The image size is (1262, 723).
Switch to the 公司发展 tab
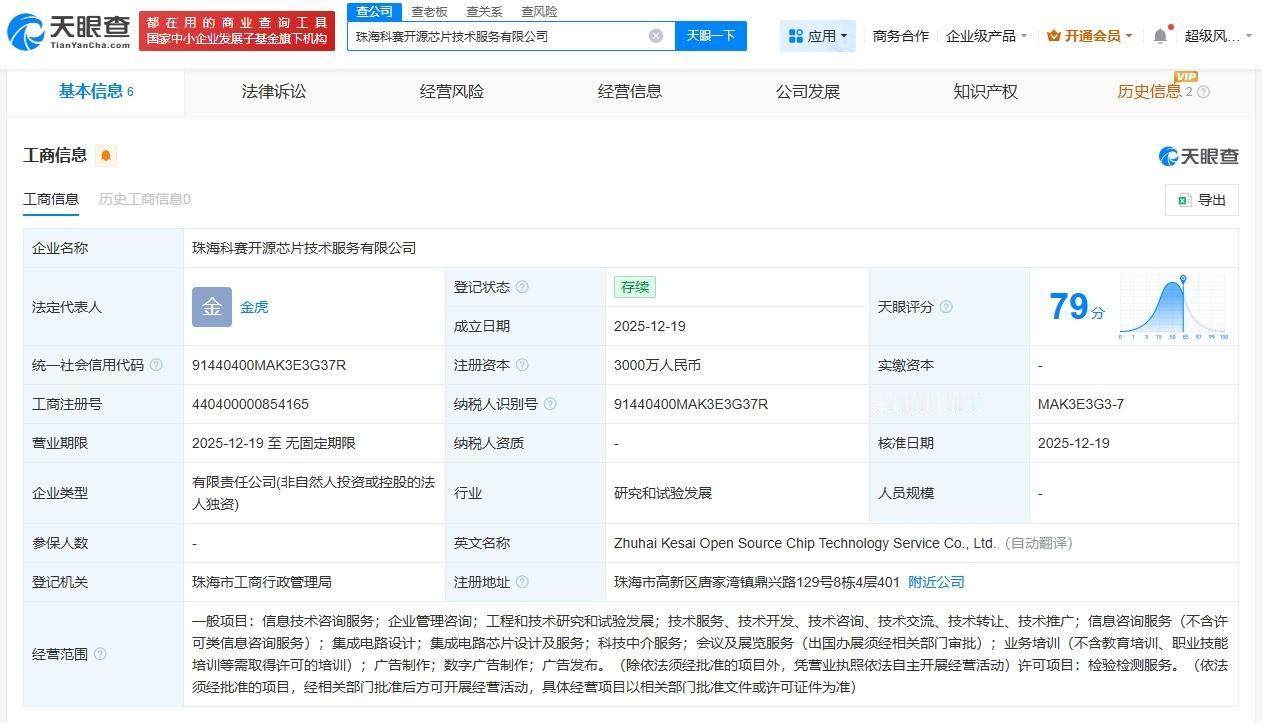[808, 92]
